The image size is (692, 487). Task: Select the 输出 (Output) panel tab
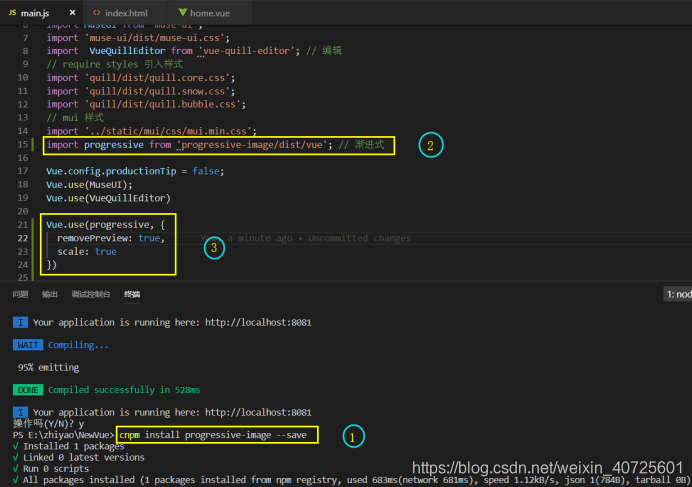pyautogui.click(x=50, y=294)
